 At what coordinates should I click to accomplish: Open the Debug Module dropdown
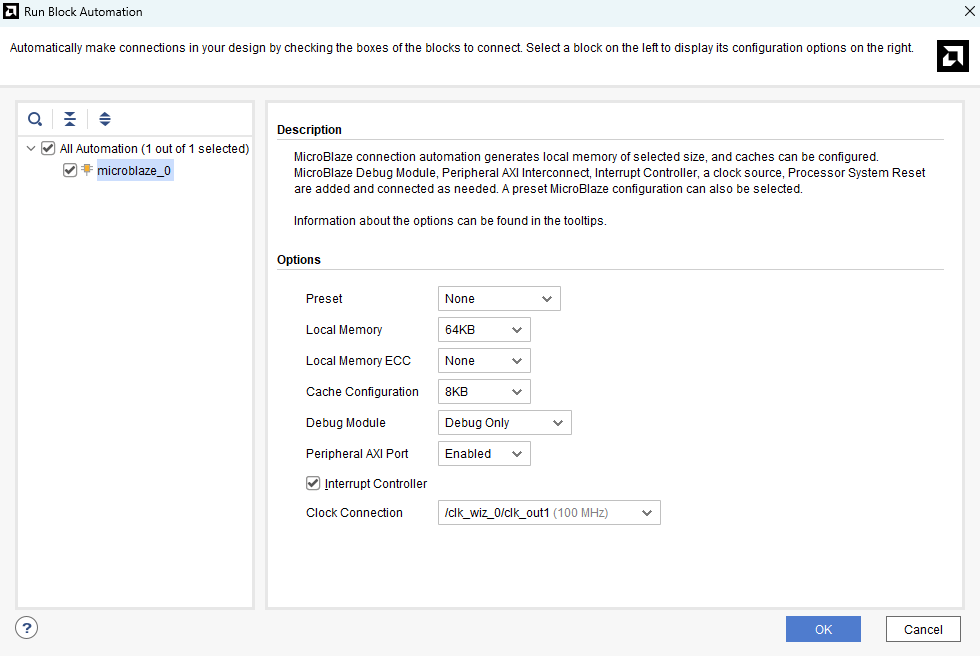(504, 423)
